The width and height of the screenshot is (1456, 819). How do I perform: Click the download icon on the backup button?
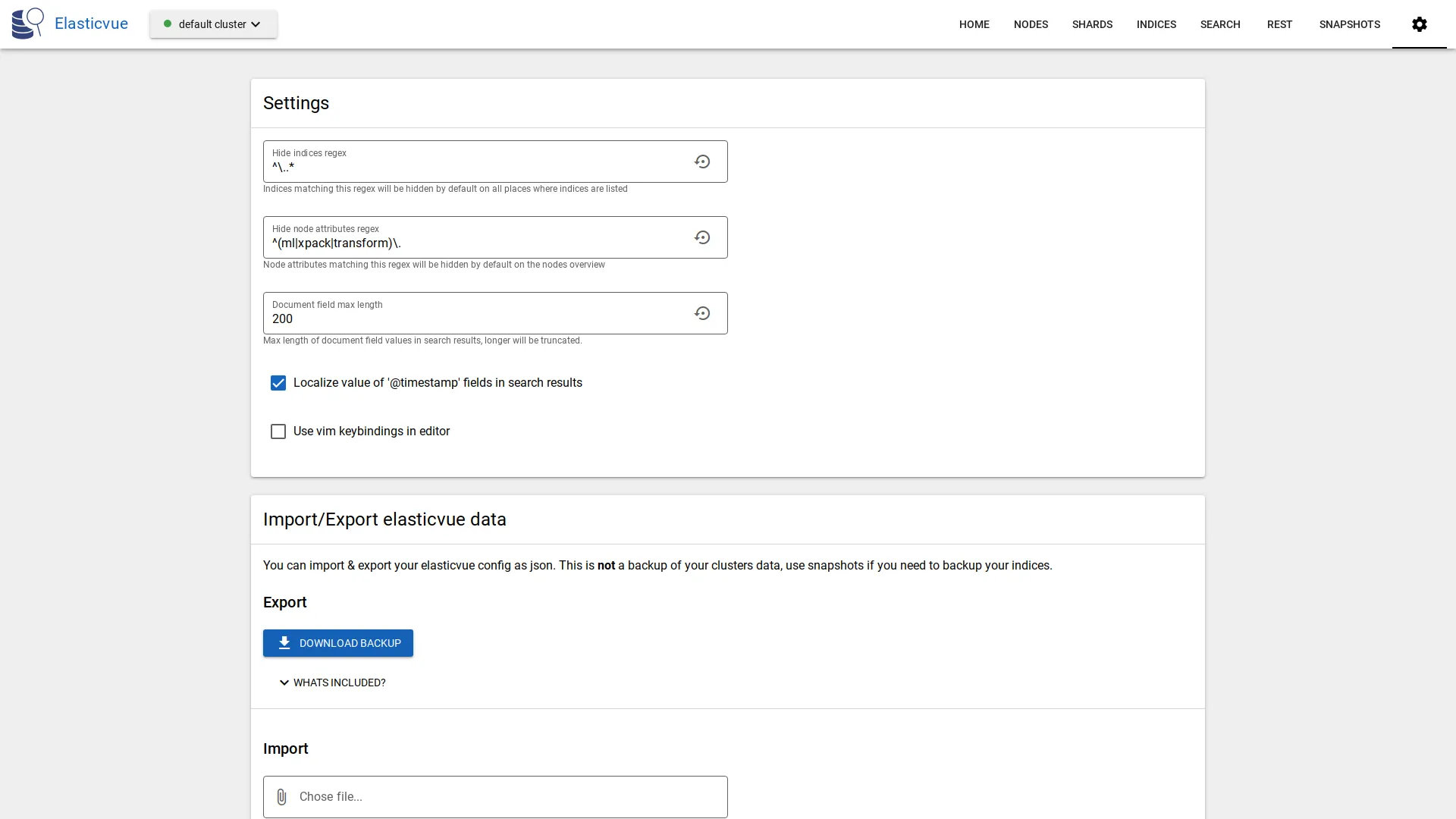tap(284, 642)
